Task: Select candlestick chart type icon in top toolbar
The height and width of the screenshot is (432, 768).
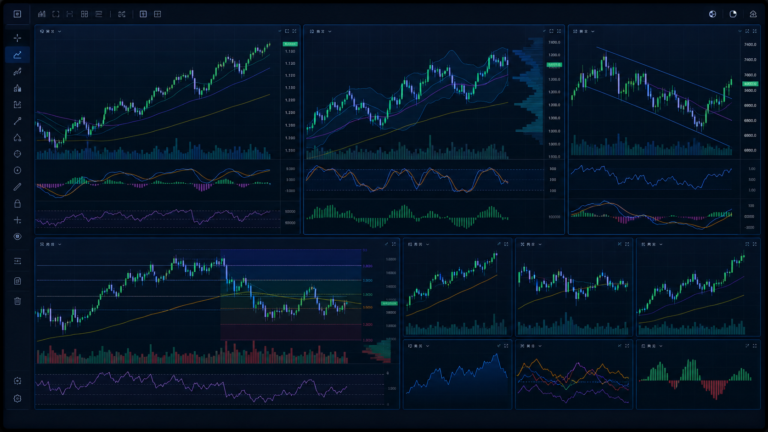Action: [42, 14]
